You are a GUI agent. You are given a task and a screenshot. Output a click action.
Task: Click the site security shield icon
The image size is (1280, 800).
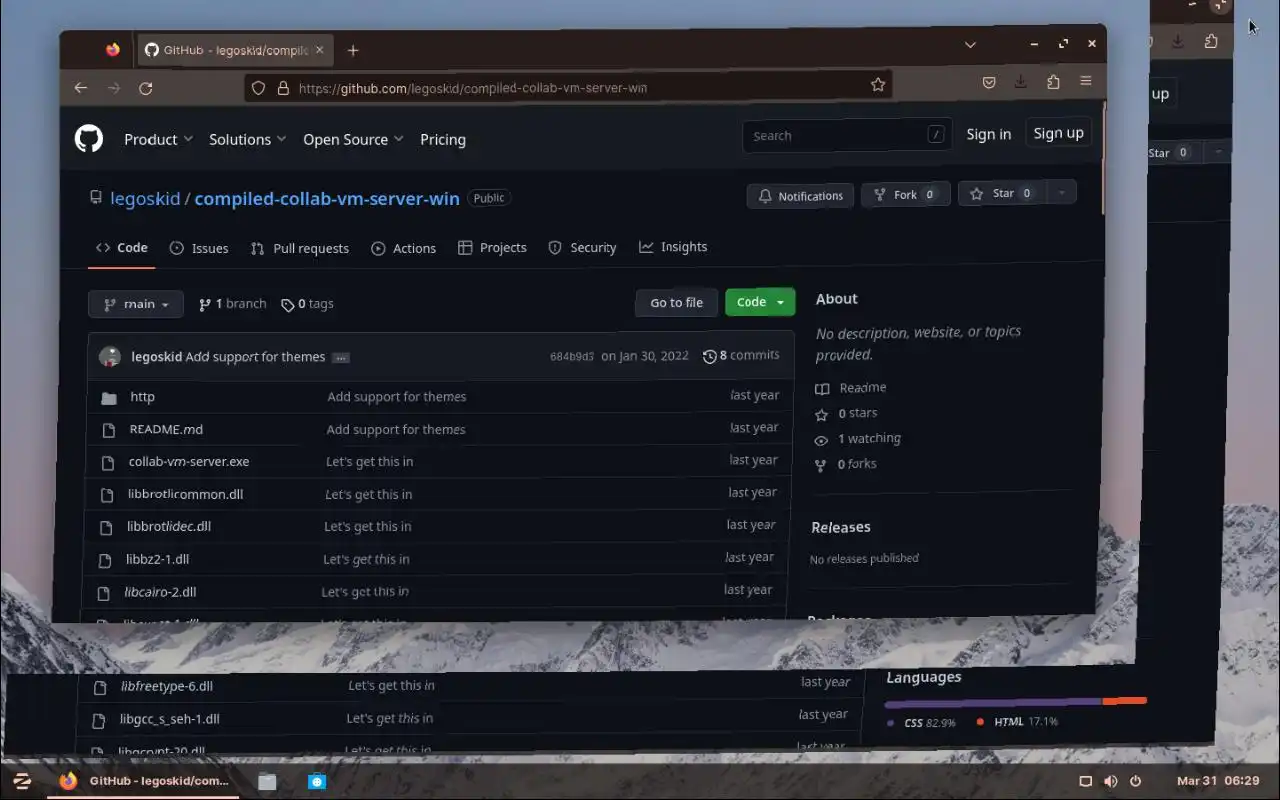click(x=258, y=88)
